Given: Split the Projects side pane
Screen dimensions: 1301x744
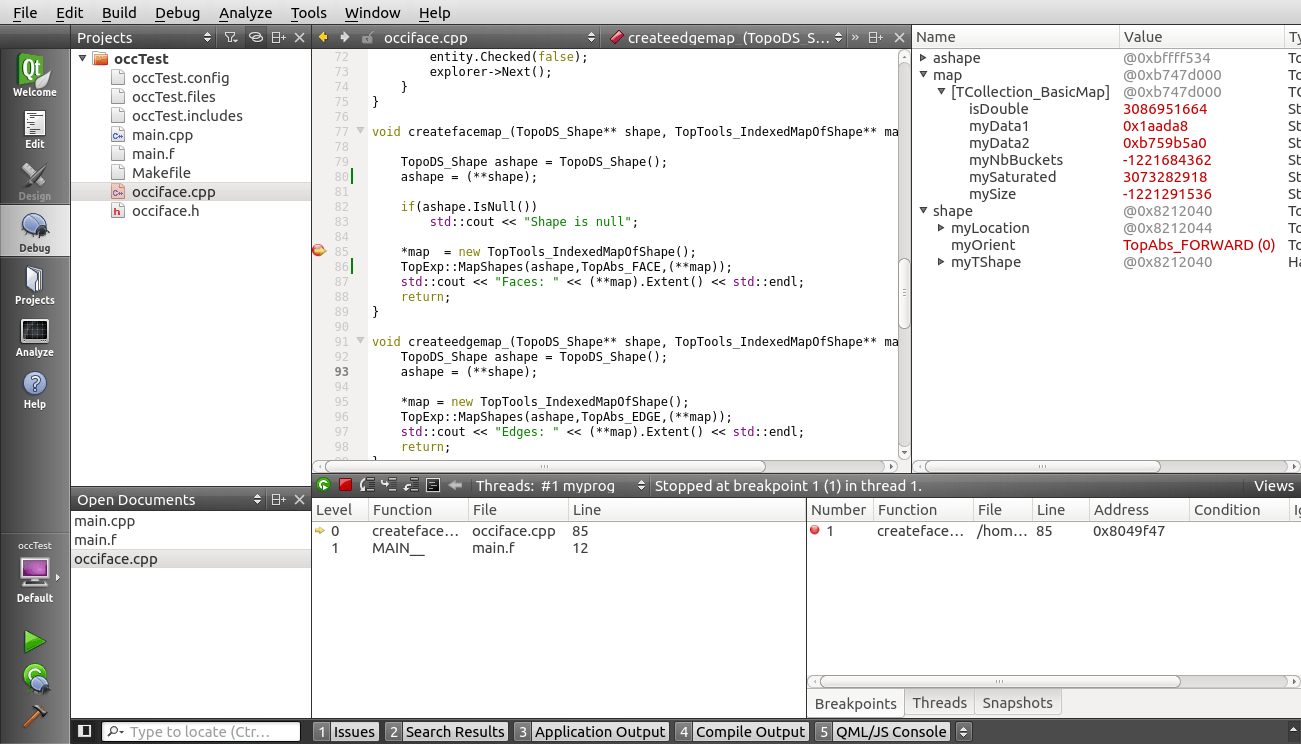Looking at the screenshot, I should click(x=278, y=37).
